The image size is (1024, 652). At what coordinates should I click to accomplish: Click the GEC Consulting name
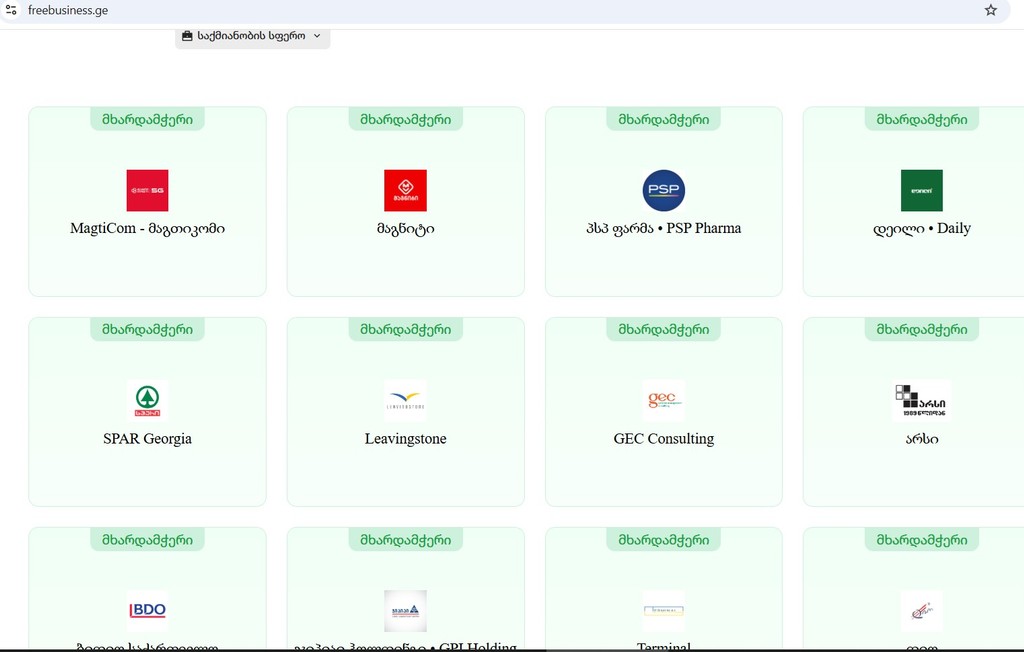tap(664, 438)
